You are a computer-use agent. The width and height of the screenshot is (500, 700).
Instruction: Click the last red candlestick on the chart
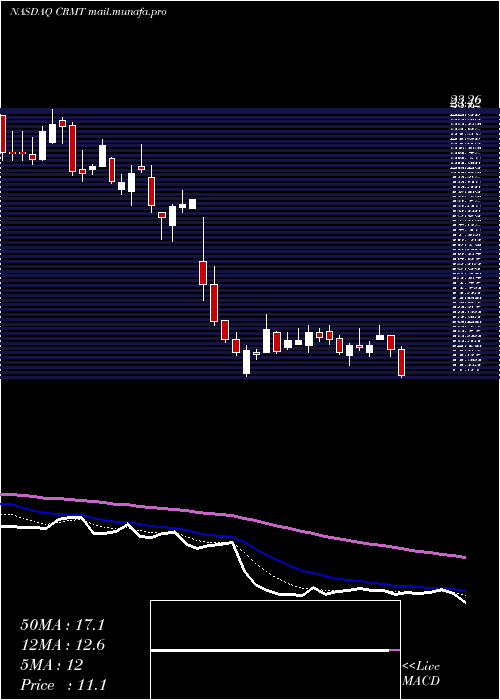tap(401, 362)
